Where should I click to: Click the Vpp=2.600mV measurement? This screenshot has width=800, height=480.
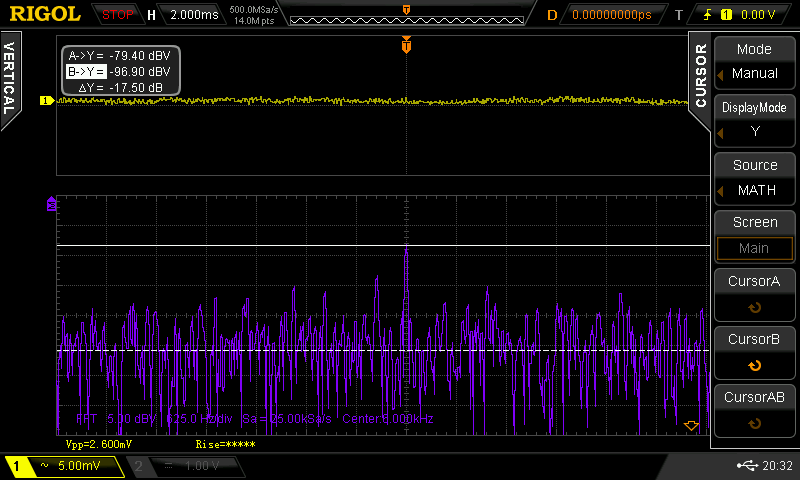[98, 444]
